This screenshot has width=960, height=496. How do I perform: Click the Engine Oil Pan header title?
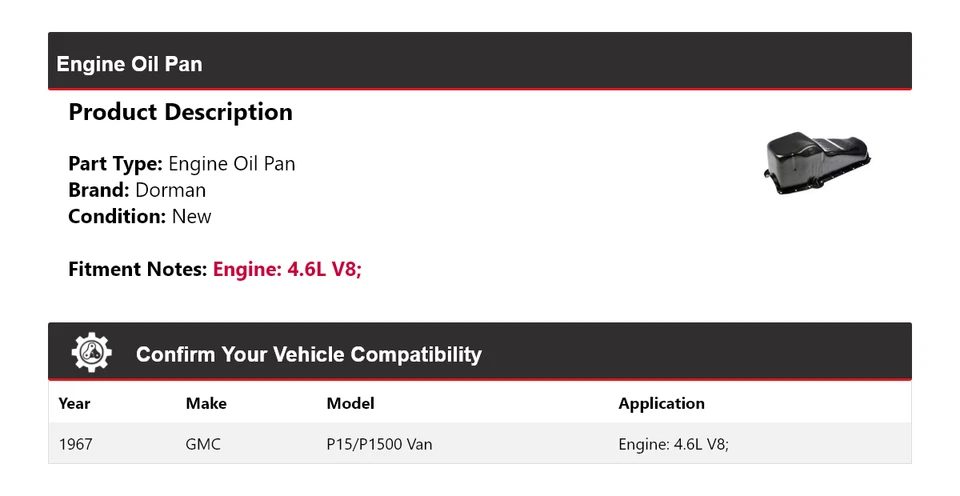point(129,64)
